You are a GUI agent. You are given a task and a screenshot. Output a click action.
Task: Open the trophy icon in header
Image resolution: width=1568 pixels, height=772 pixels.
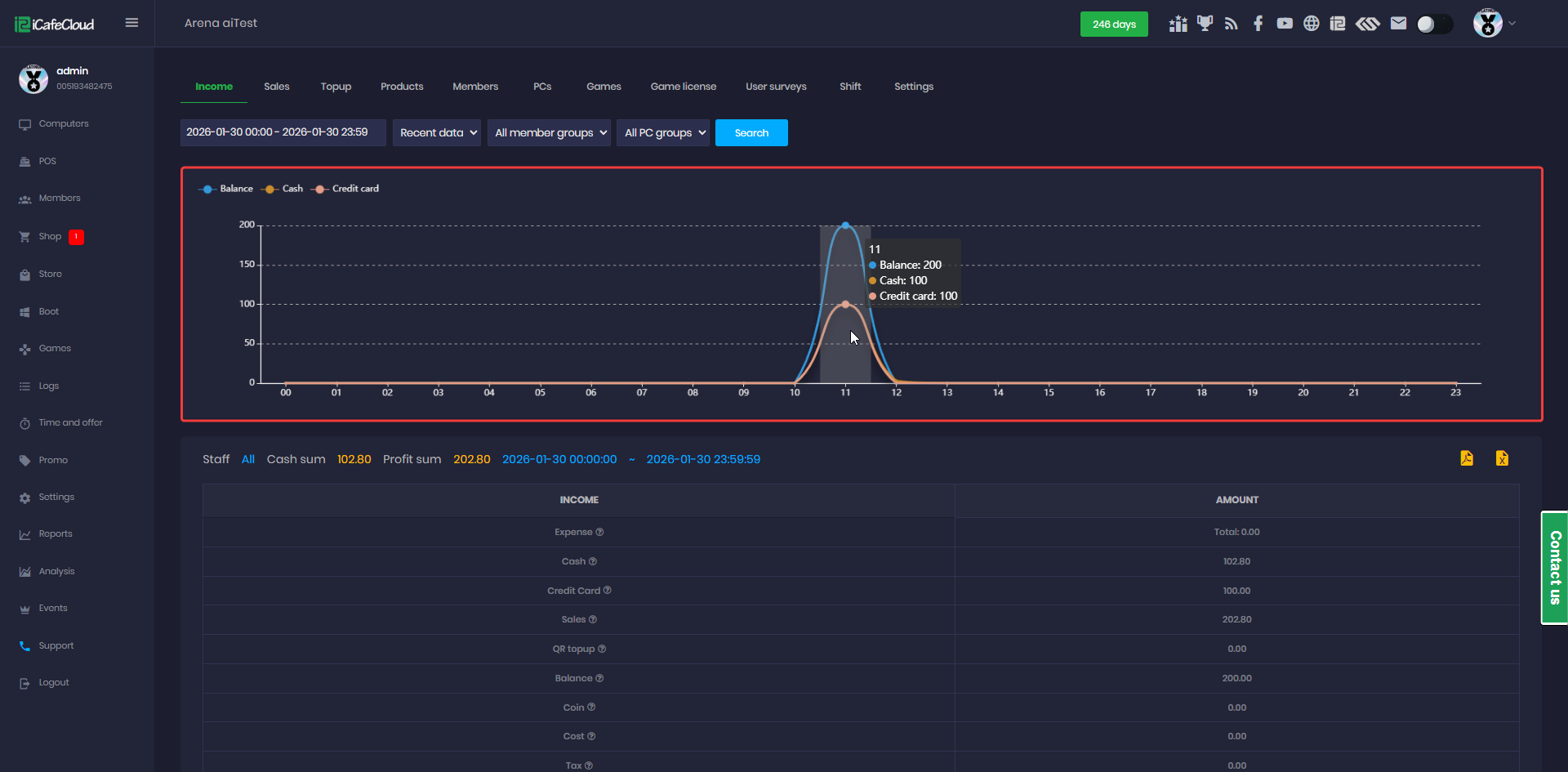click(1205, 24)
